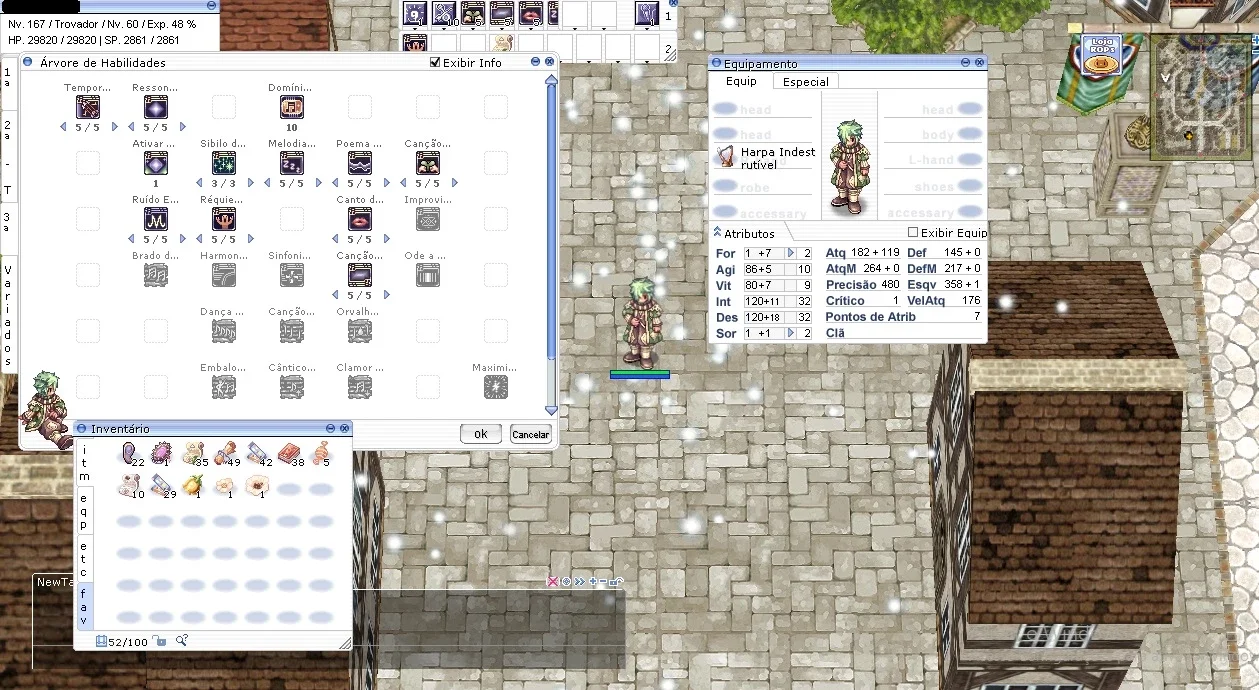
Task: Confirm skills with the ok button
Action: pos(481,434)
